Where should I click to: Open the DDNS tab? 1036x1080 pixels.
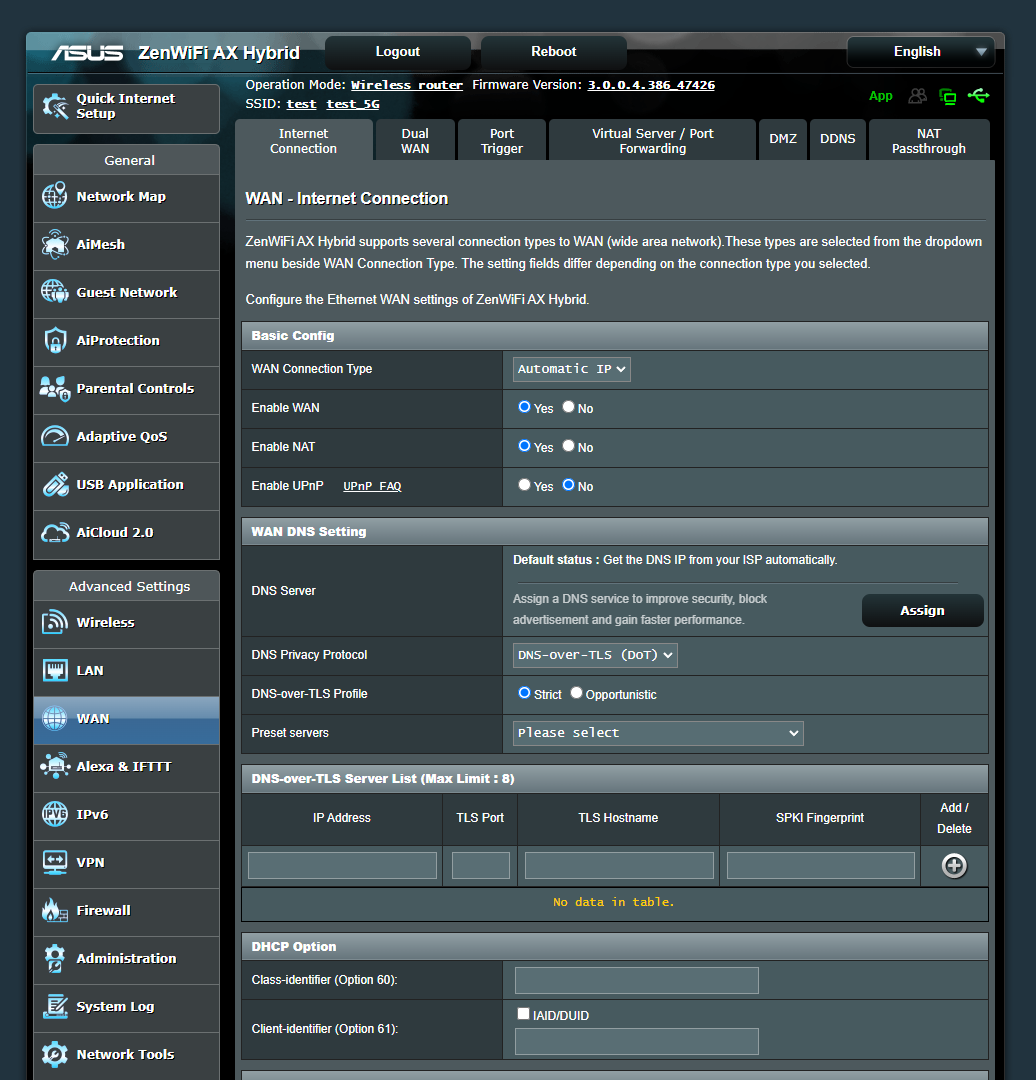click(x=838, y=139)
